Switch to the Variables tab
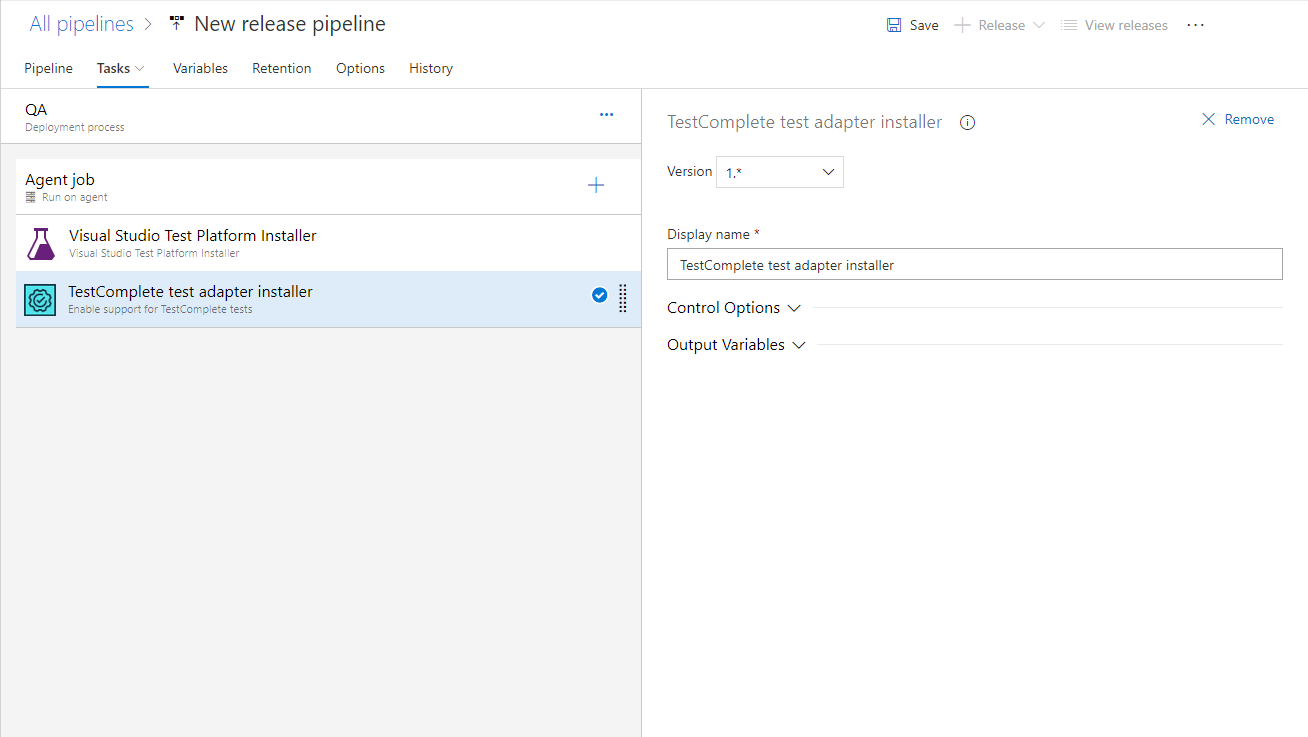 click(x=200, y=68)
